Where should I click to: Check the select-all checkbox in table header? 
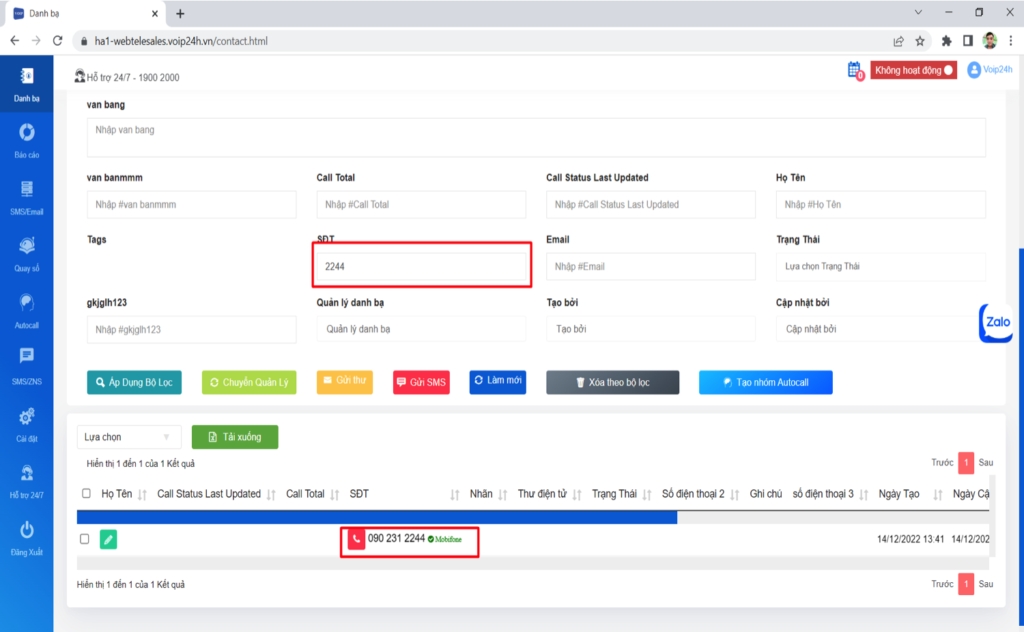click(85, 493)
